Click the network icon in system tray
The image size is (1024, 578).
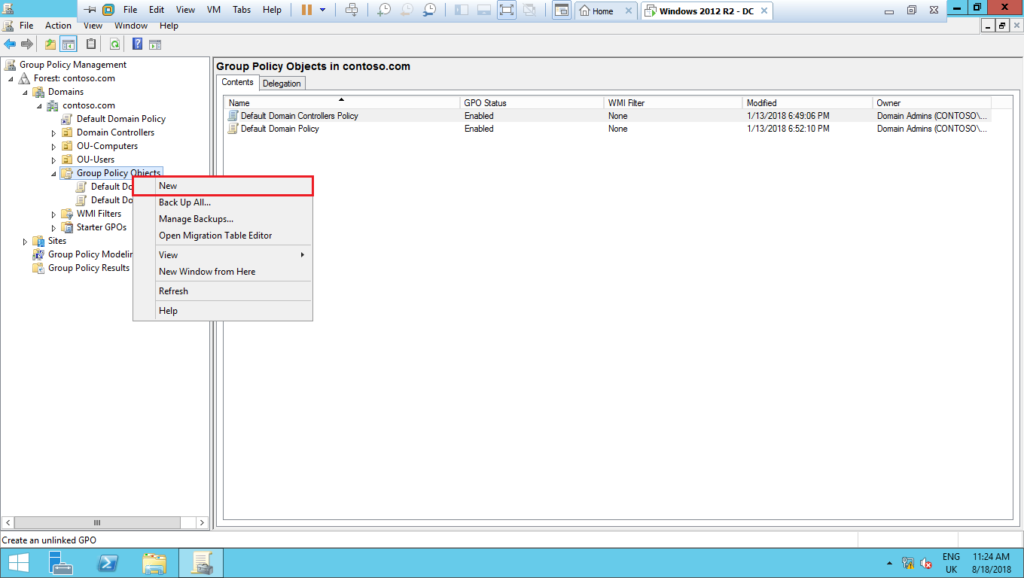(908, 563)
